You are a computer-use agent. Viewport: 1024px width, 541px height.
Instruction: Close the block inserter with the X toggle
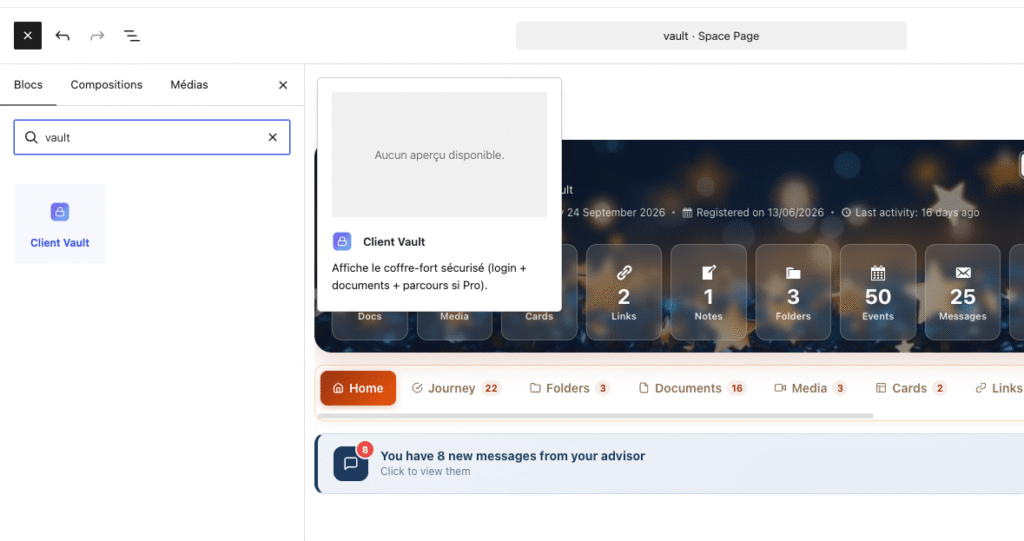click(x=27, y=36)
